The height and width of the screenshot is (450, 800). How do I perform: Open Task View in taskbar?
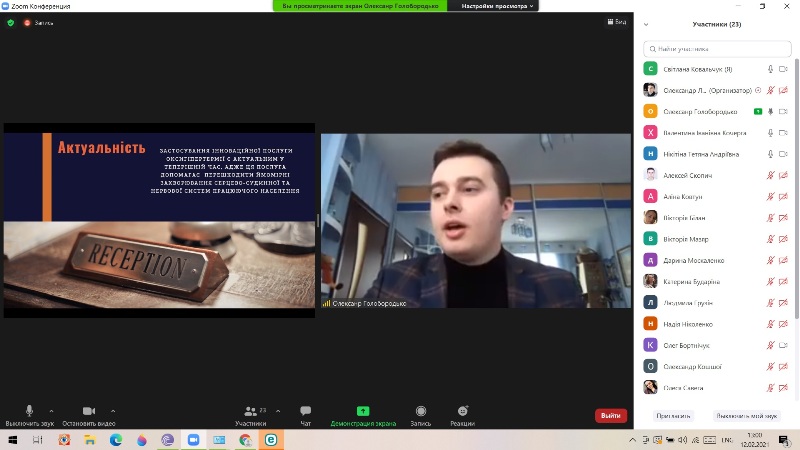click(x=38, y=440)
